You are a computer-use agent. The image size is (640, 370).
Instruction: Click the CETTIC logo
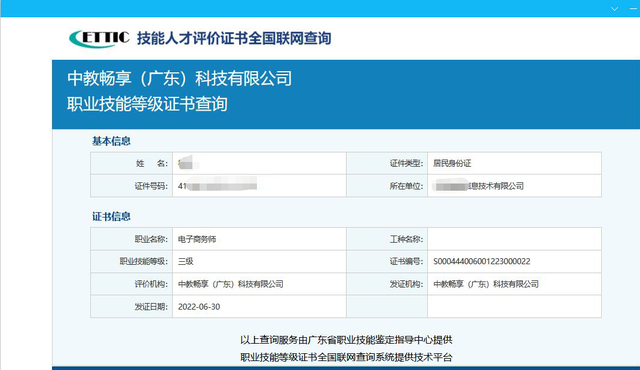99,38
